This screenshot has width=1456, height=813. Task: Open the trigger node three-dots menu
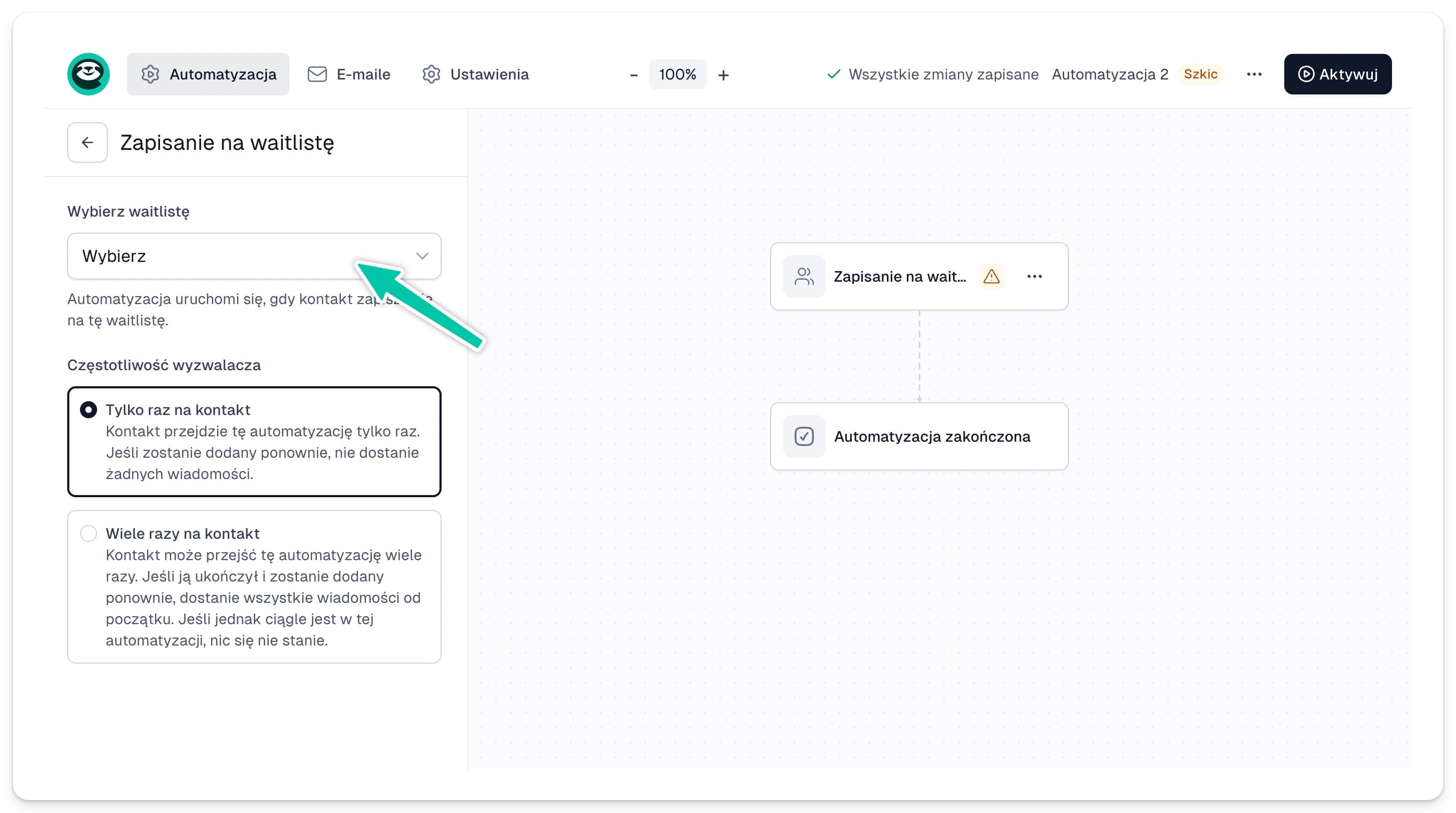click(x=1034, y=276)
